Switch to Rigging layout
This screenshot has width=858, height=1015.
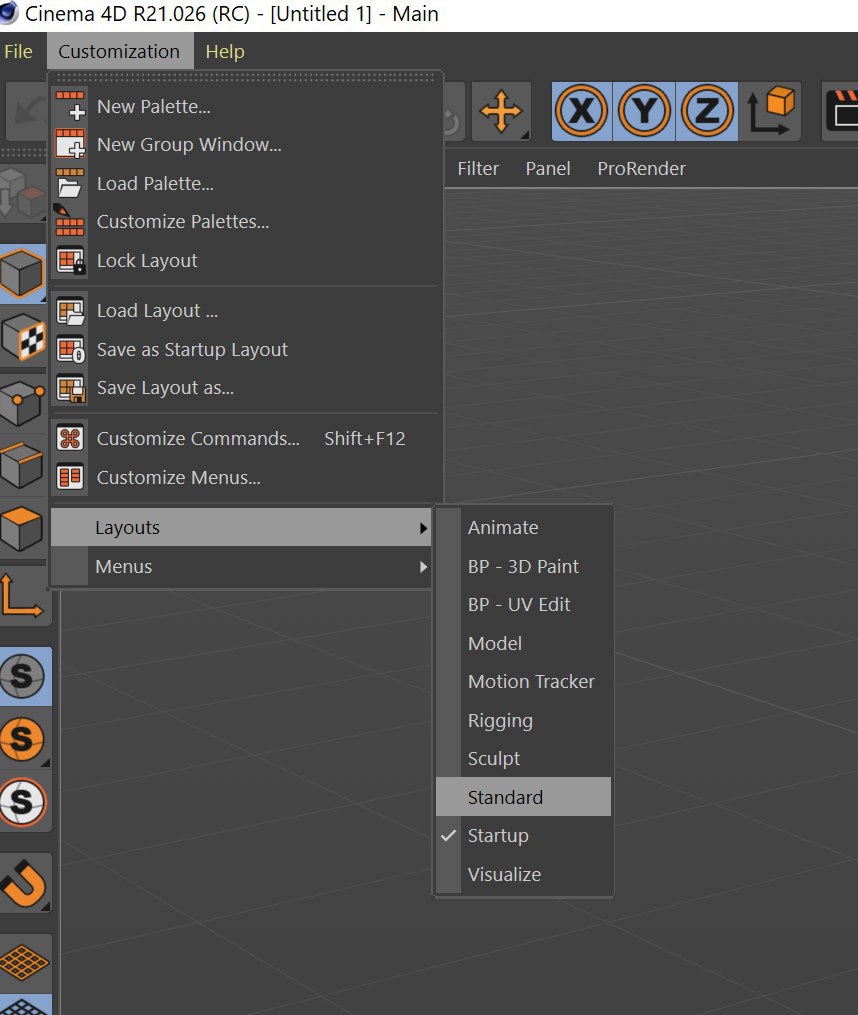click(523, 720)
